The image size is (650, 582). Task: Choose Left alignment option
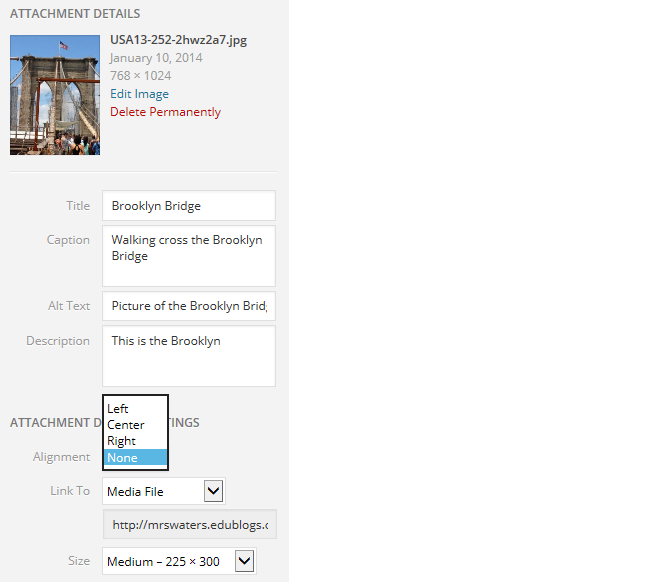[135, 409]
